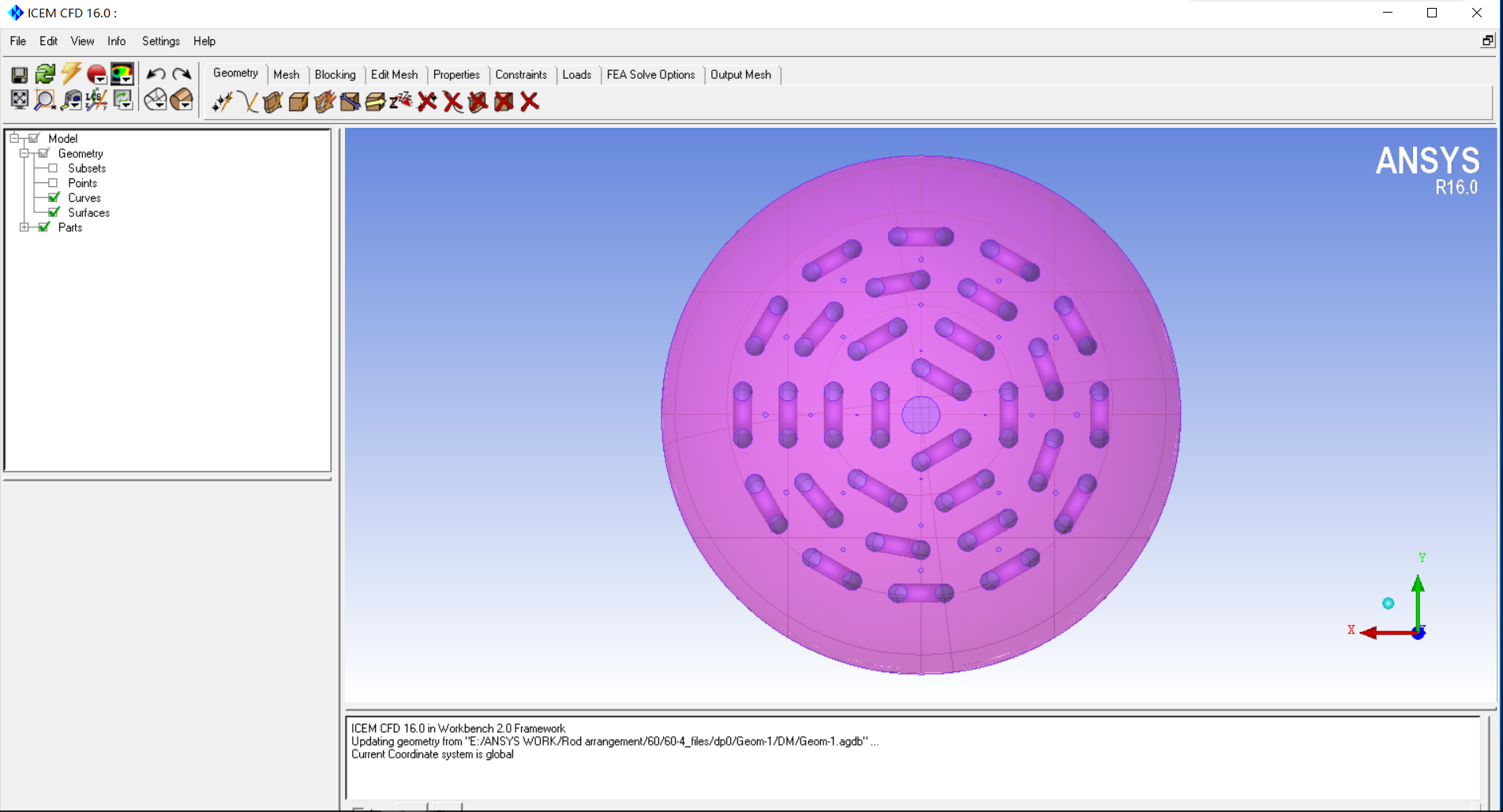The height and width of the screenshot is (812, 1503).
Task: Collapse the Geometry tree node
Action: coord(24,154)
